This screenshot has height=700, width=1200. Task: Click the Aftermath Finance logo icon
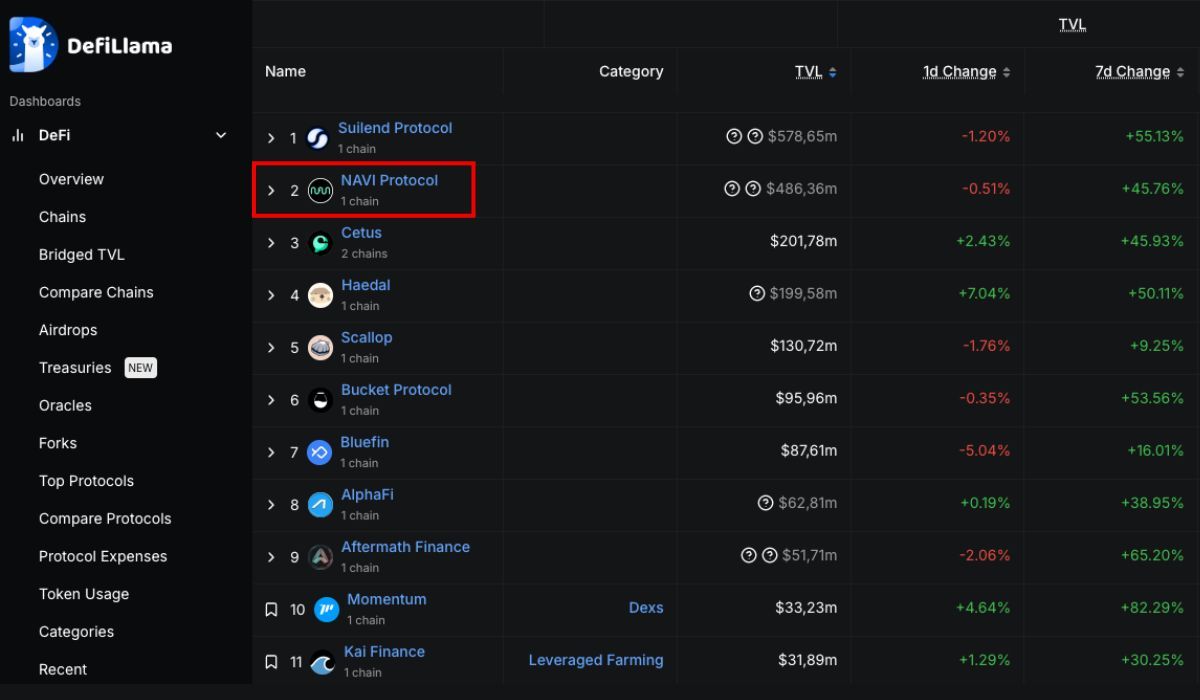click(320, 557)
